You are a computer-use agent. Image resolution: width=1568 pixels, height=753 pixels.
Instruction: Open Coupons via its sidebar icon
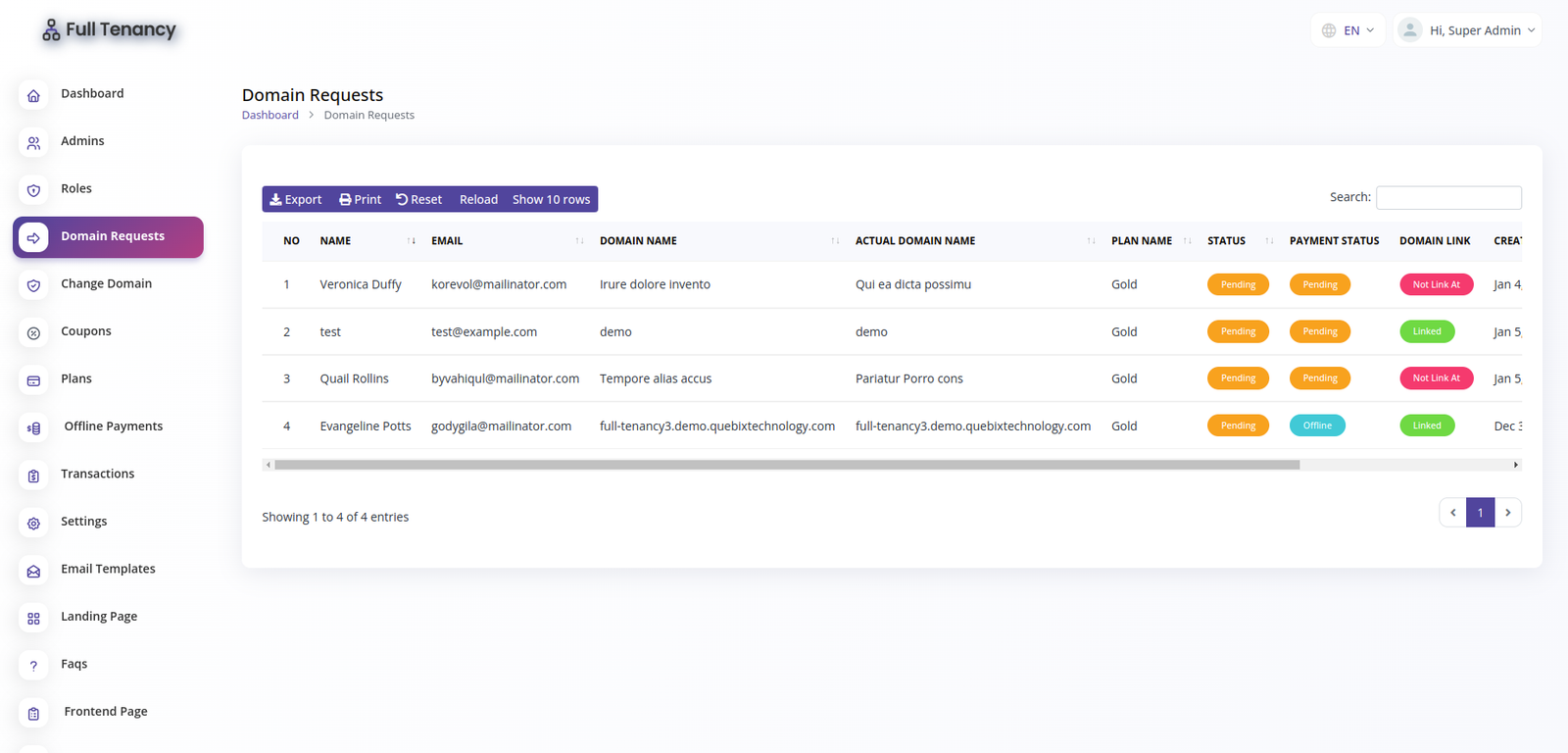click(x=33, y=333)
